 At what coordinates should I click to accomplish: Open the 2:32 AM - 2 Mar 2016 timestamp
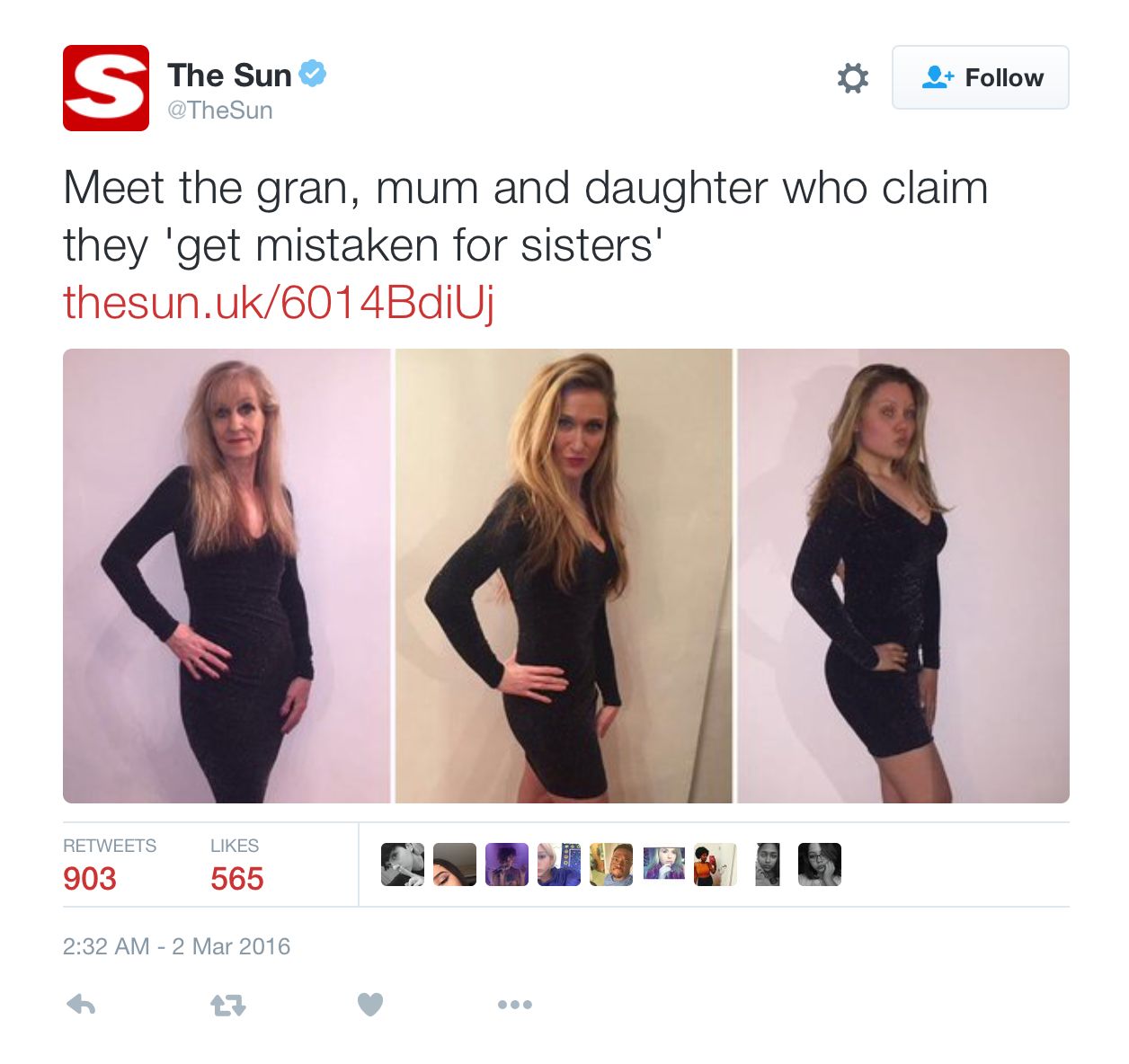pos(176,946)
